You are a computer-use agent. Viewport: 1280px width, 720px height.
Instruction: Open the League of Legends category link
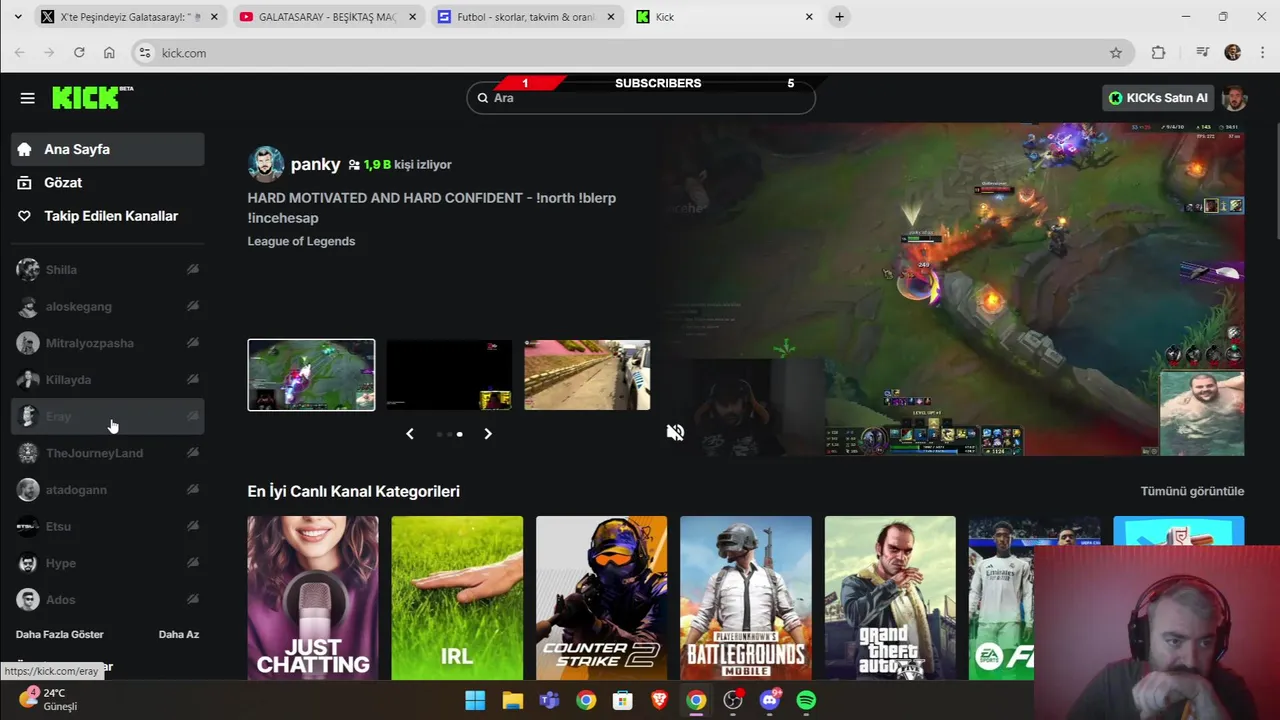(x=301, y=241)
